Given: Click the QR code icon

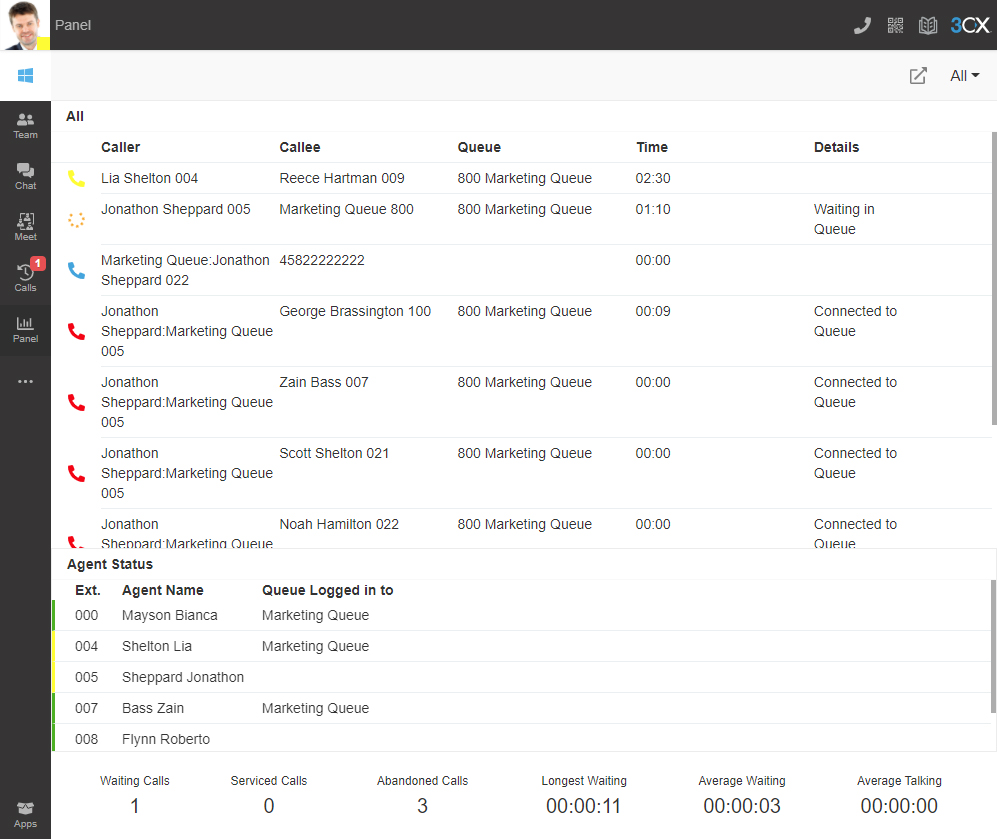Looking at the screenshot, I should [895, 25].
